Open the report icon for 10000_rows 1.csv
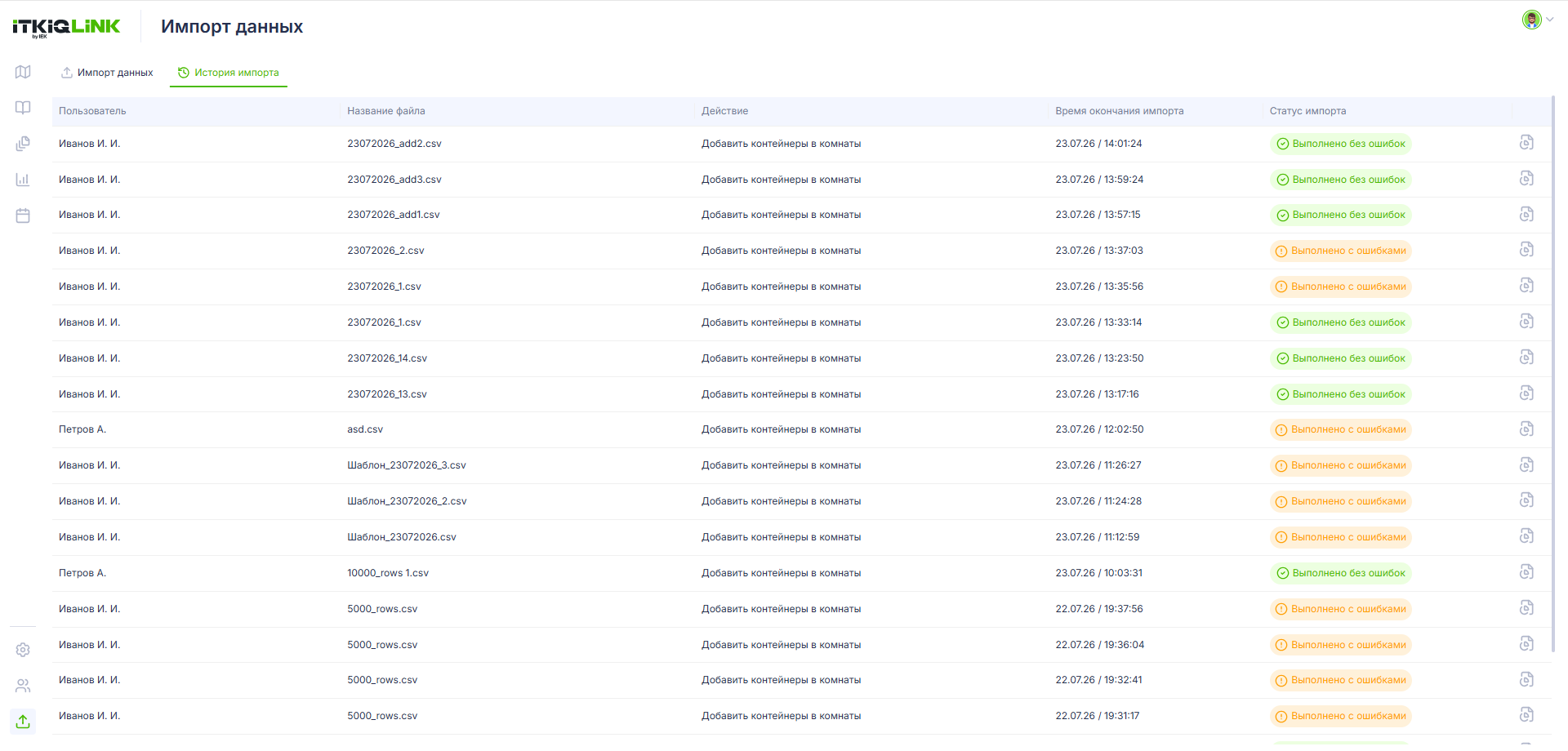 (1526, 572)
